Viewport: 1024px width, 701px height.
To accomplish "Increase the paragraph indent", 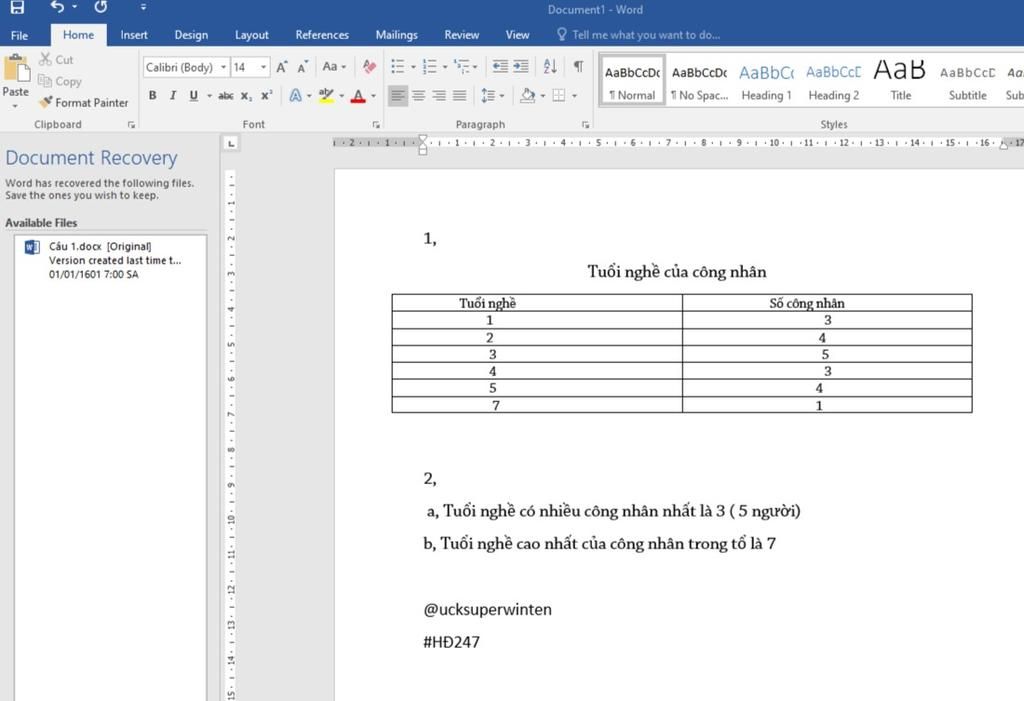I will click(520, 67).
